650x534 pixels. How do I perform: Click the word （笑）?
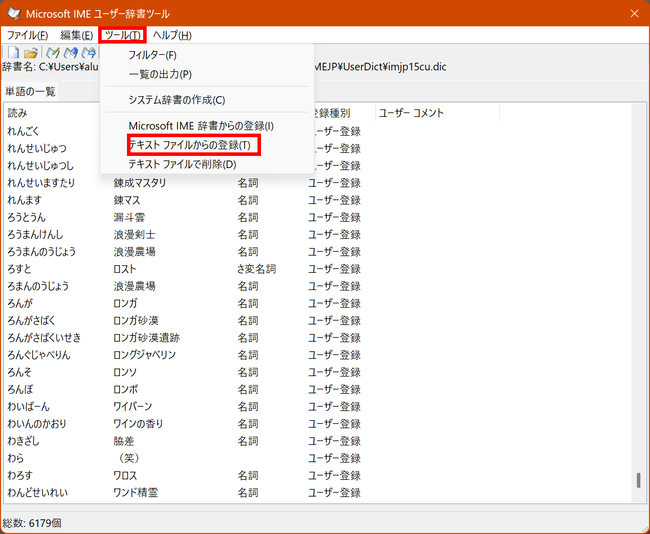tap(129, 458)
